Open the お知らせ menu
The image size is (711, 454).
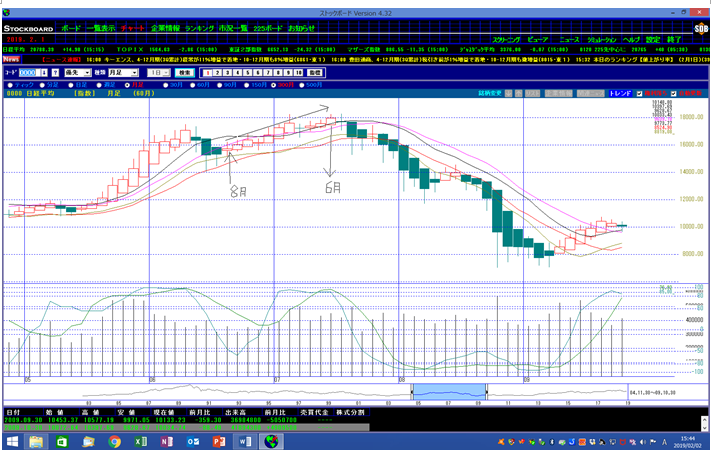click(x=301, y=28)
